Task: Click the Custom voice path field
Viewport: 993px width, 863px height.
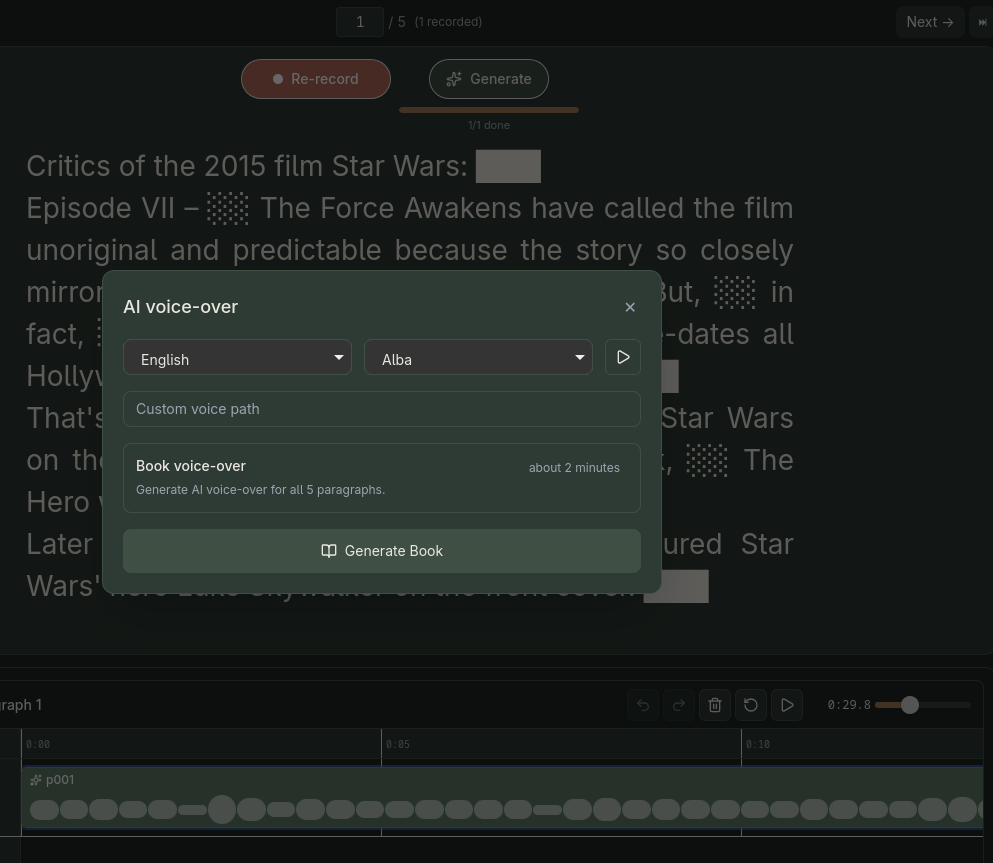Action: (382, 409)
